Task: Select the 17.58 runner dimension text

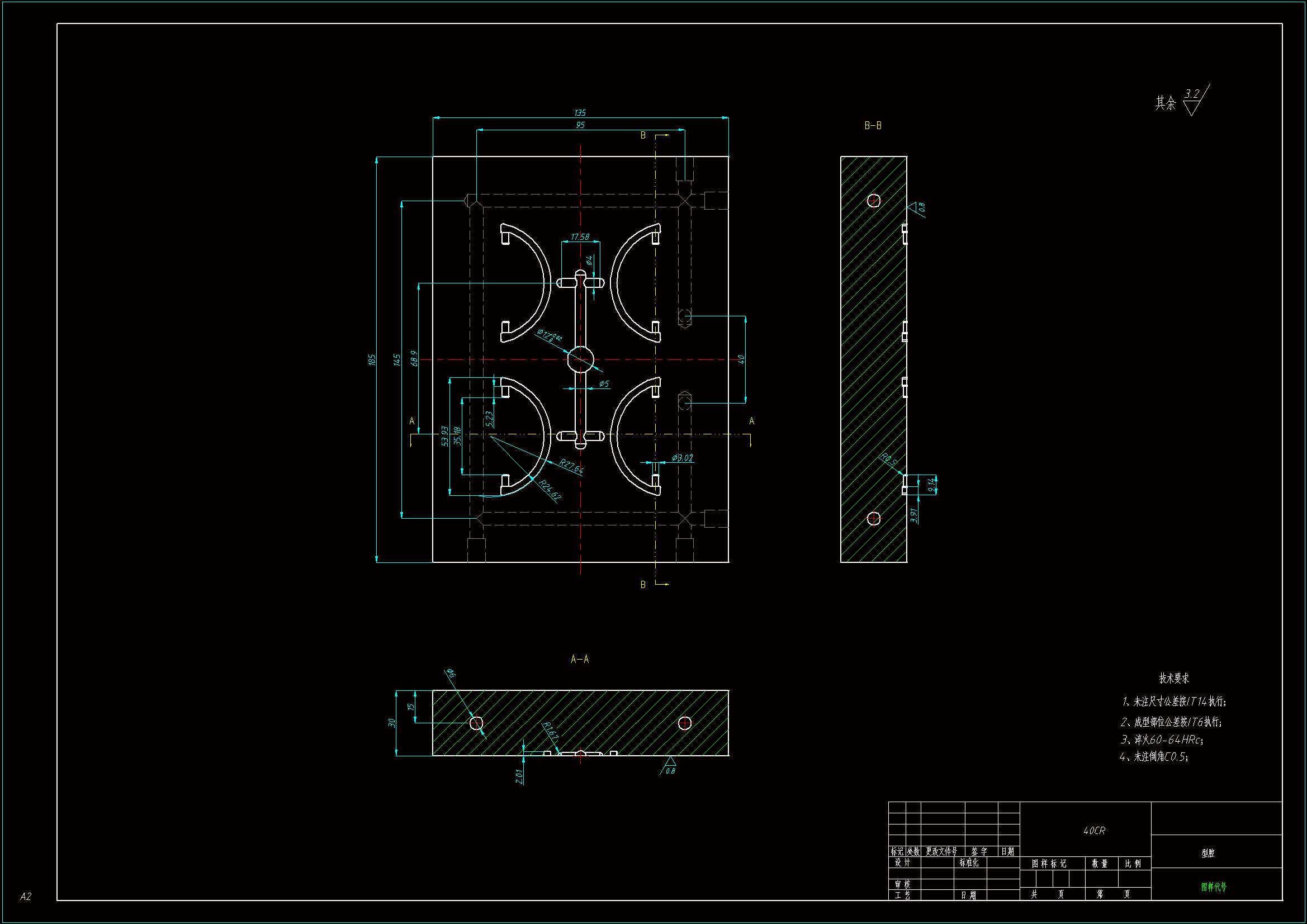Action: click(580, 236)
